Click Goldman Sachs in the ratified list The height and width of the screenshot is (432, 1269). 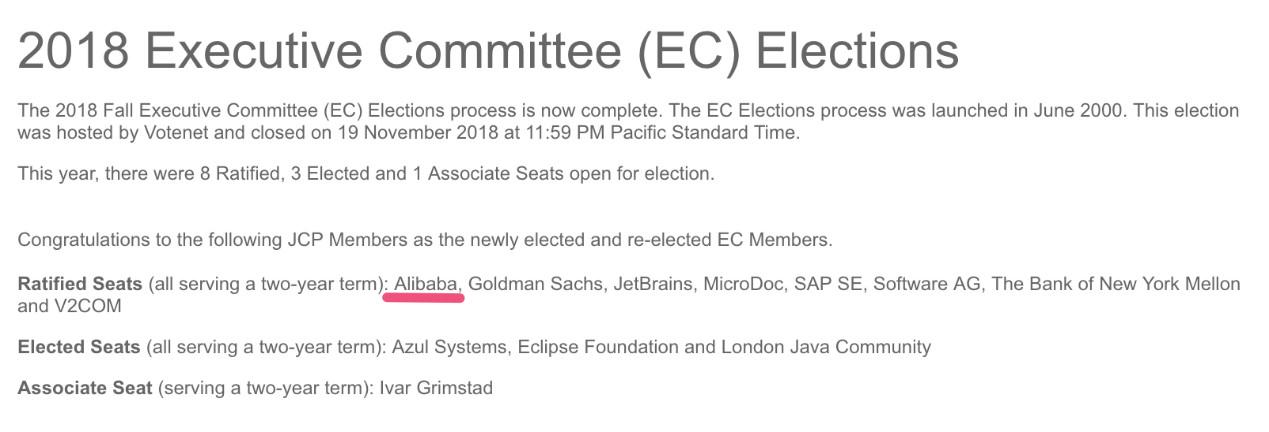(x=535, y=284)
